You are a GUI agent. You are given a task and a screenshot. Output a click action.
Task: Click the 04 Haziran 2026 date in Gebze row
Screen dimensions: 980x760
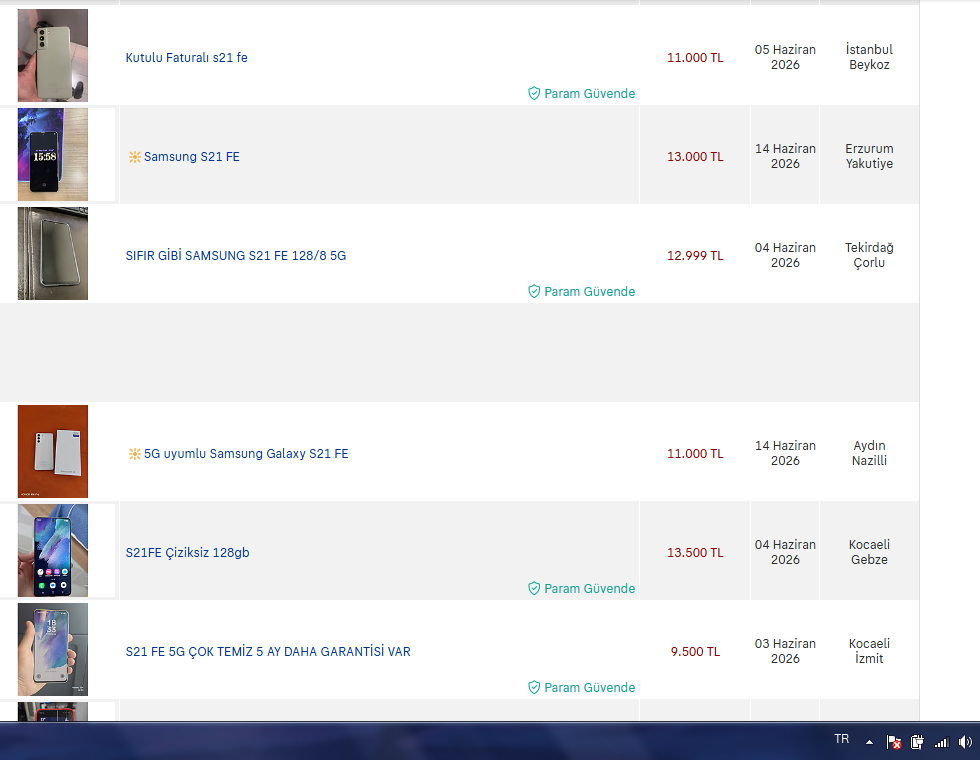tap(785, 552)
